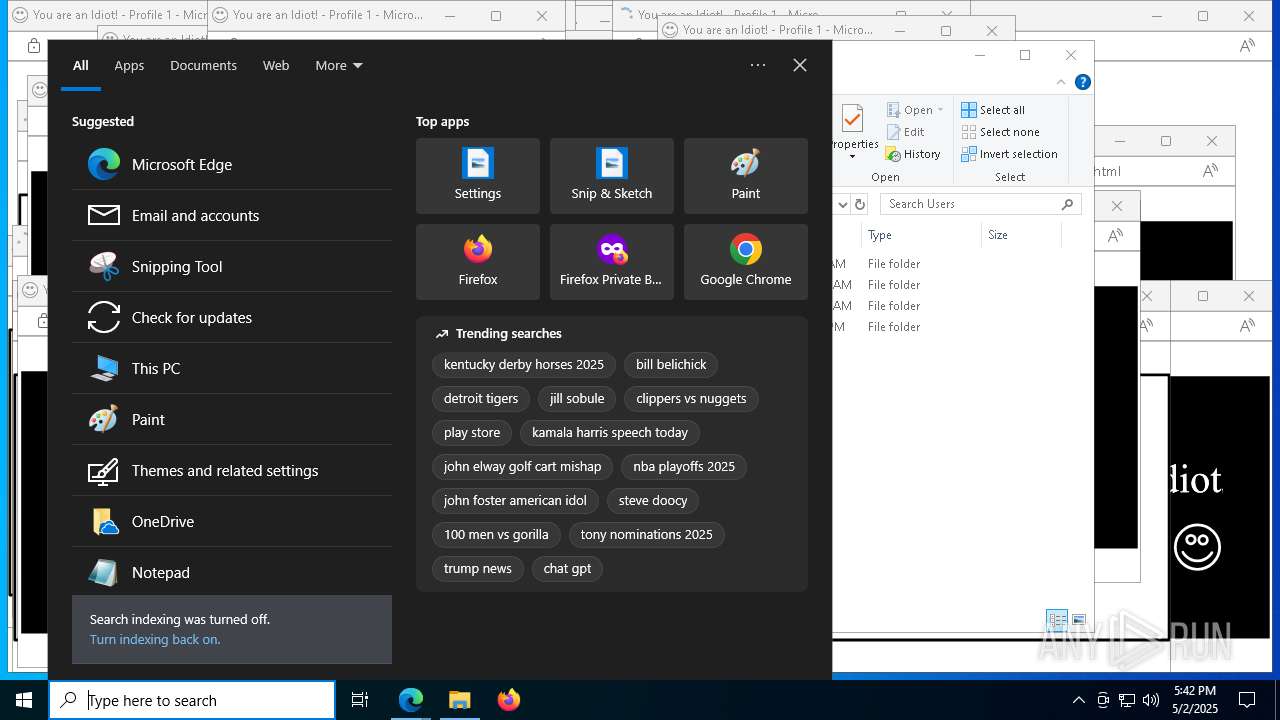The image size is (1280, 720).
Task: Open Task View on the taskbar
Action: click(x=360, y=700)
